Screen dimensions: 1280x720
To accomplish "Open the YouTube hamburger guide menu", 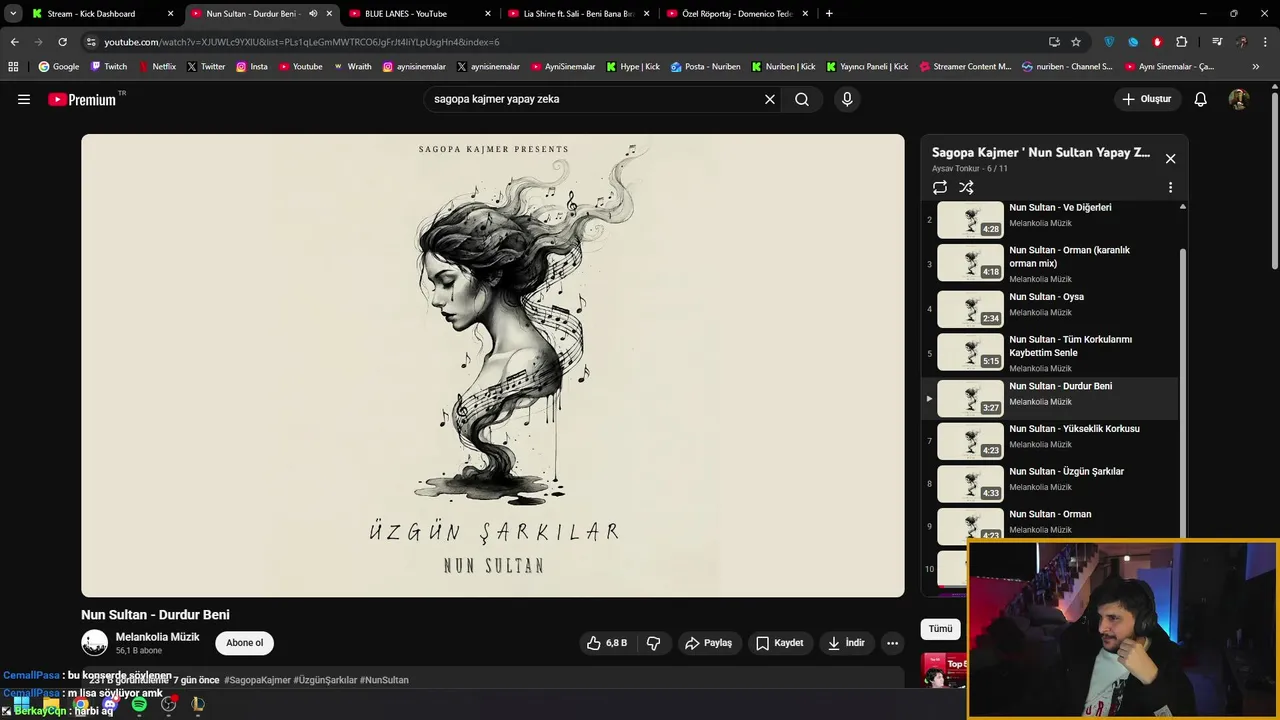I will (24, 99).
